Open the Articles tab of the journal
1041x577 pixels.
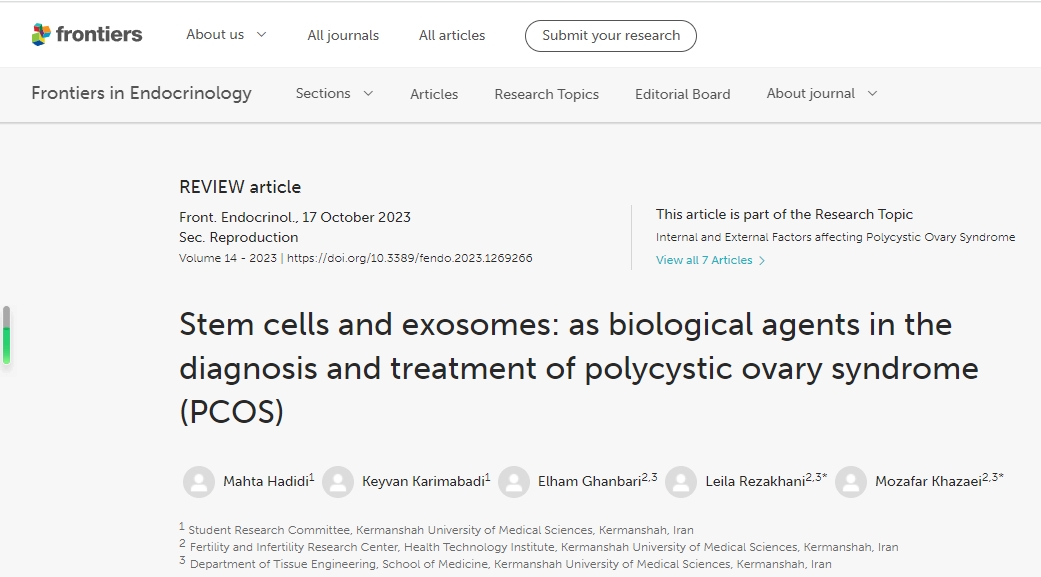click(x=434, y=95)
